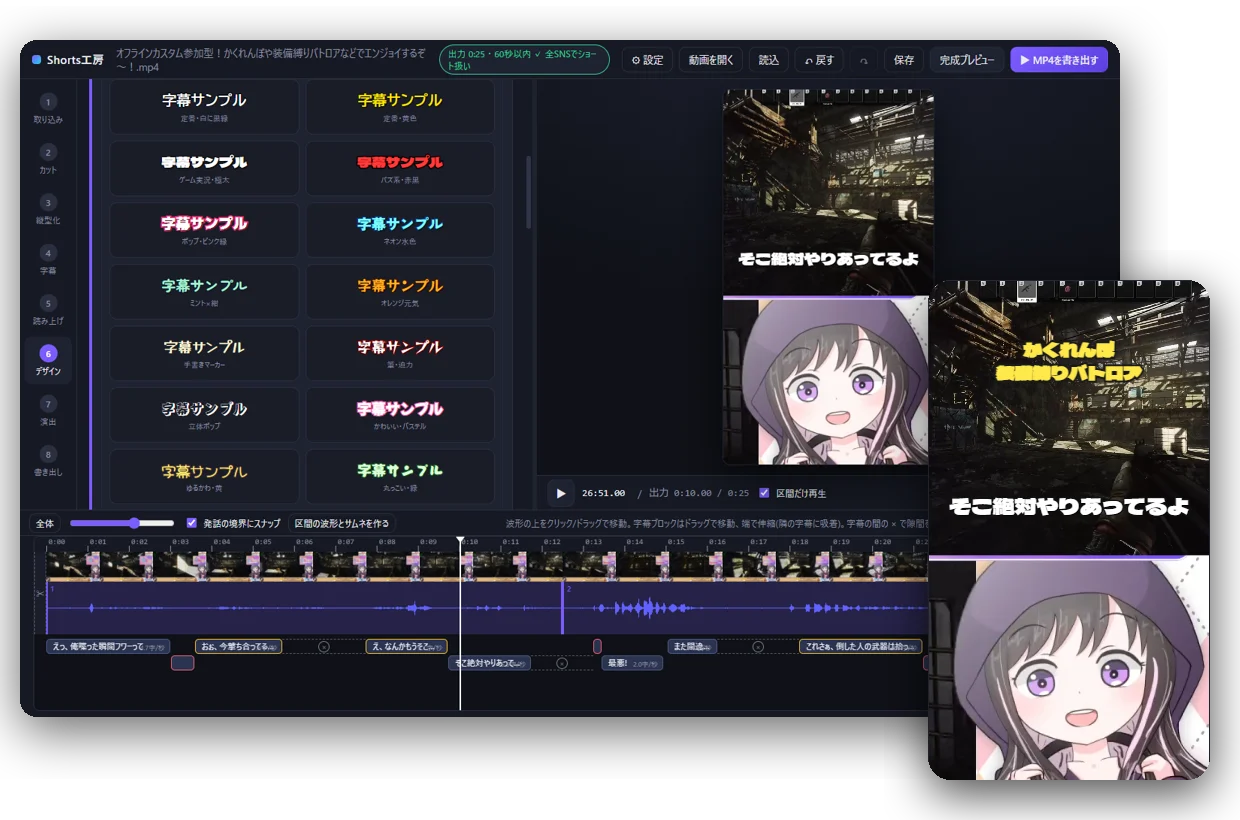Click waveform segment 2 in the timeline
Image resolution: width=1240 pixels, height=820 pixels.
coord(745,608)
